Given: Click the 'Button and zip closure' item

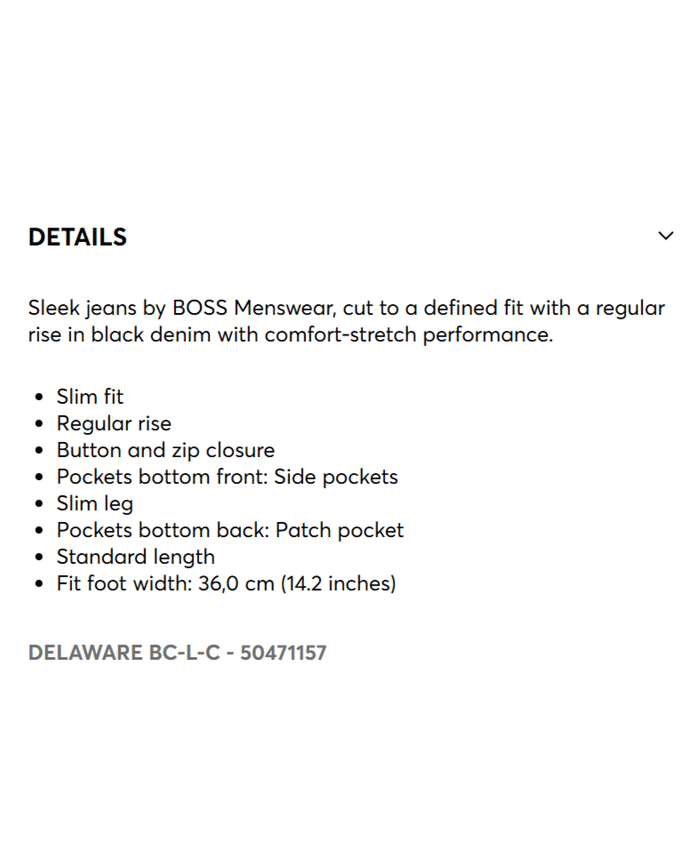Looking at the screenshot, I should tap(165, 450).
